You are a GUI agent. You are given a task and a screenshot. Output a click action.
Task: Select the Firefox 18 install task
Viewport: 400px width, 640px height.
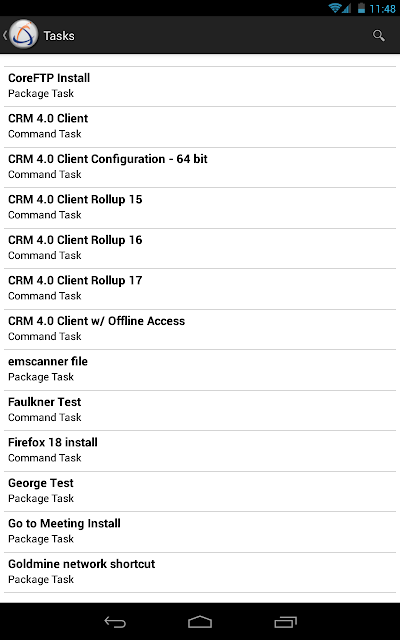[x=200, y=451]
